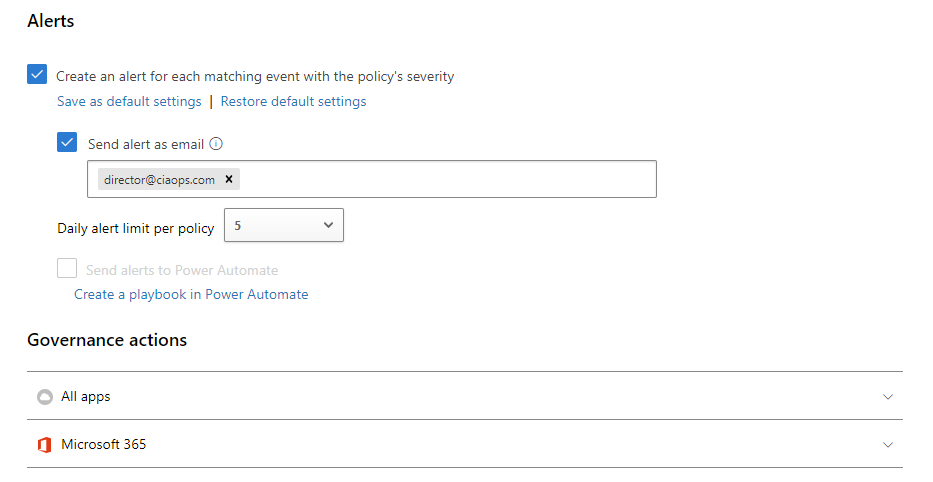This screenshot has width=933, height=482.
Task: Click the Send alert as email label text
Action: tap(146, 144)
